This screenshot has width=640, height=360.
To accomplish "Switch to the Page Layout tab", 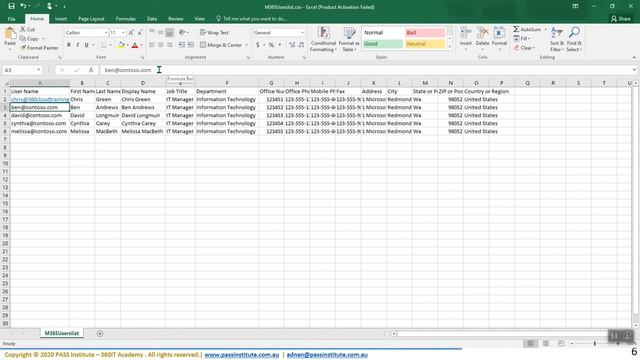I will pos(91,19).
